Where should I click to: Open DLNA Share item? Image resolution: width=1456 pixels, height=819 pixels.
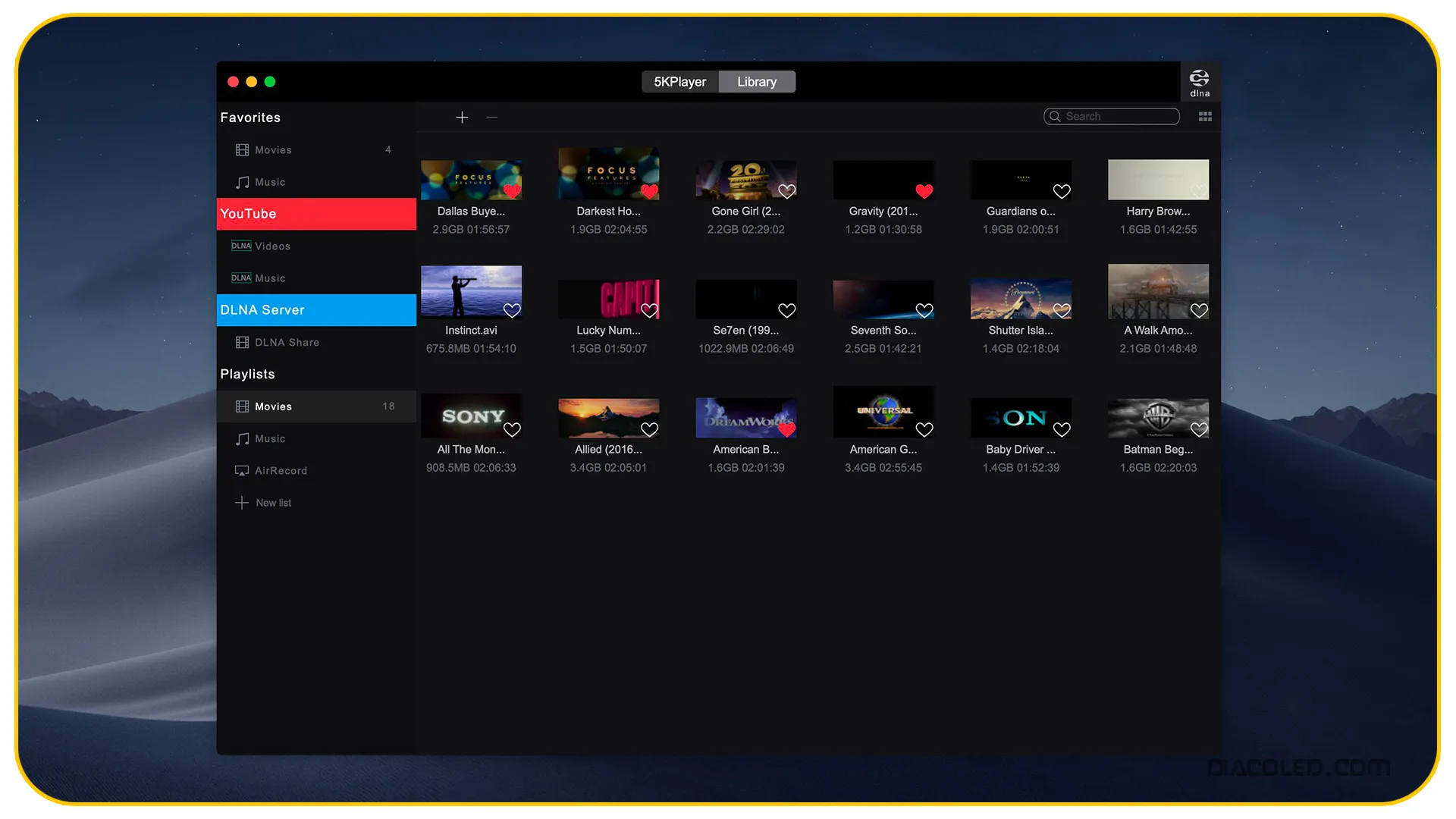coord(316,343)
